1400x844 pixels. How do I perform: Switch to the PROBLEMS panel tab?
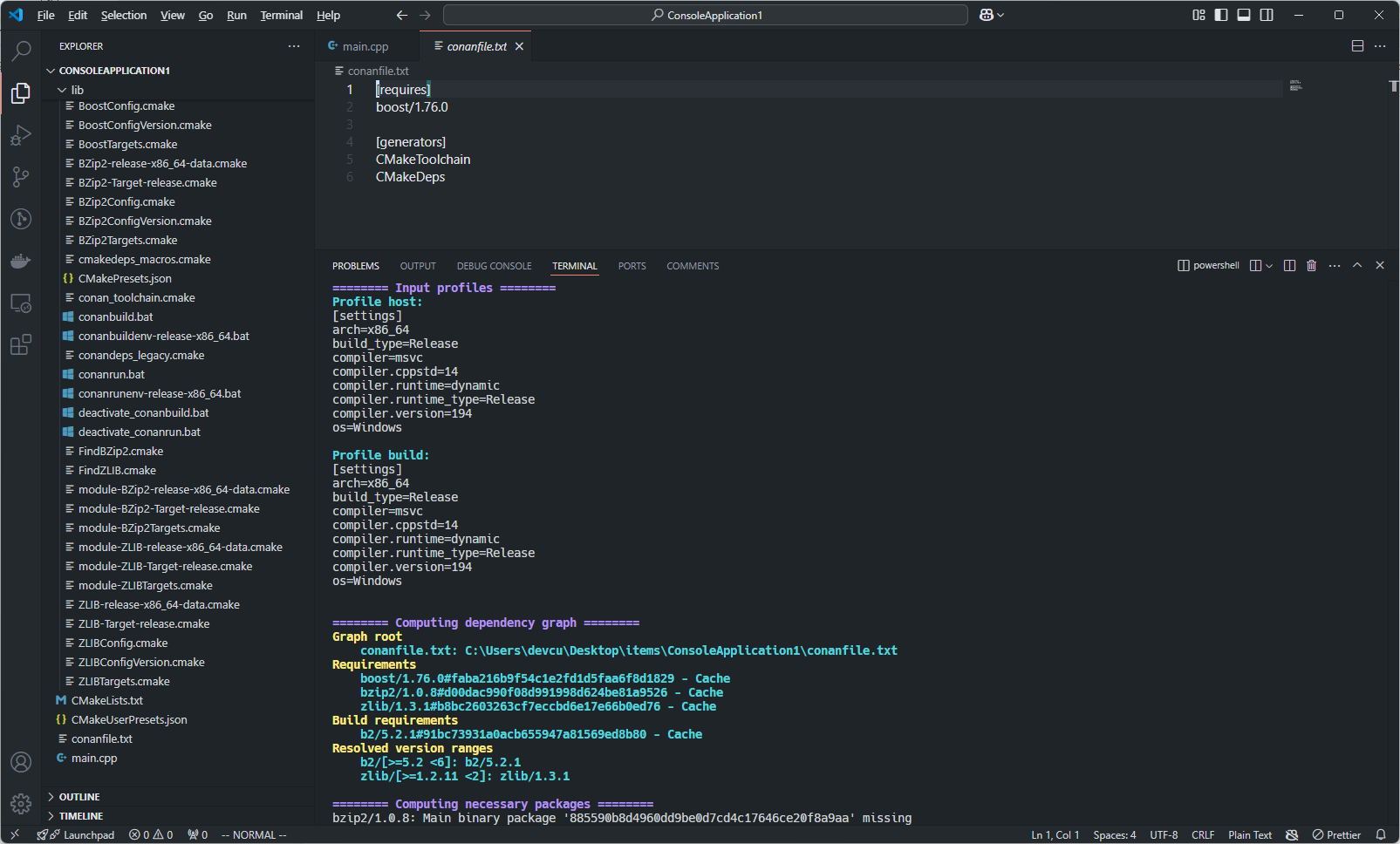(355, 266)
